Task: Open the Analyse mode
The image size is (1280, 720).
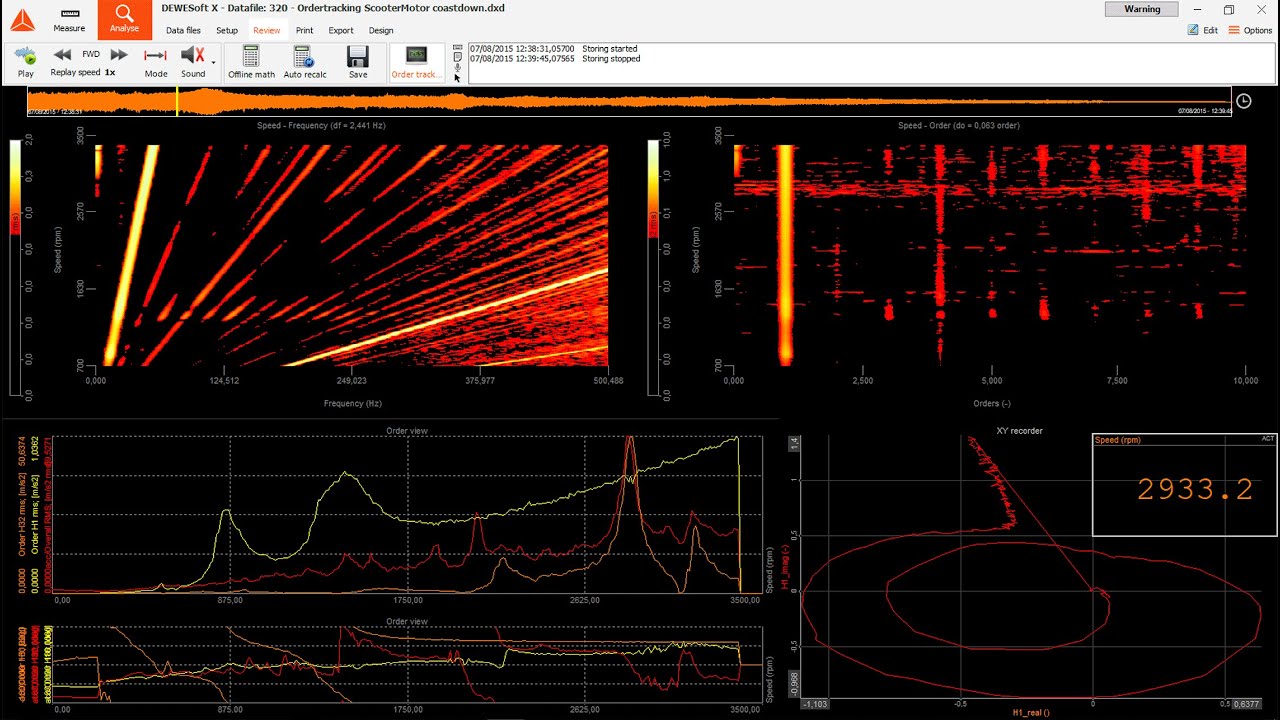Action: pyautogui.click(x=124, y=19)
